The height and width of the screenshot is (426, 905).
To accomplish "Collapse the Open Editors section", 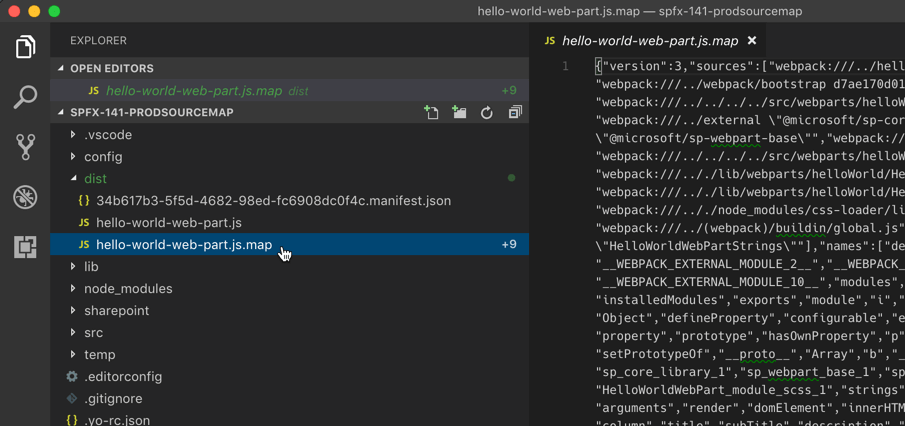I will coord(61,69).
